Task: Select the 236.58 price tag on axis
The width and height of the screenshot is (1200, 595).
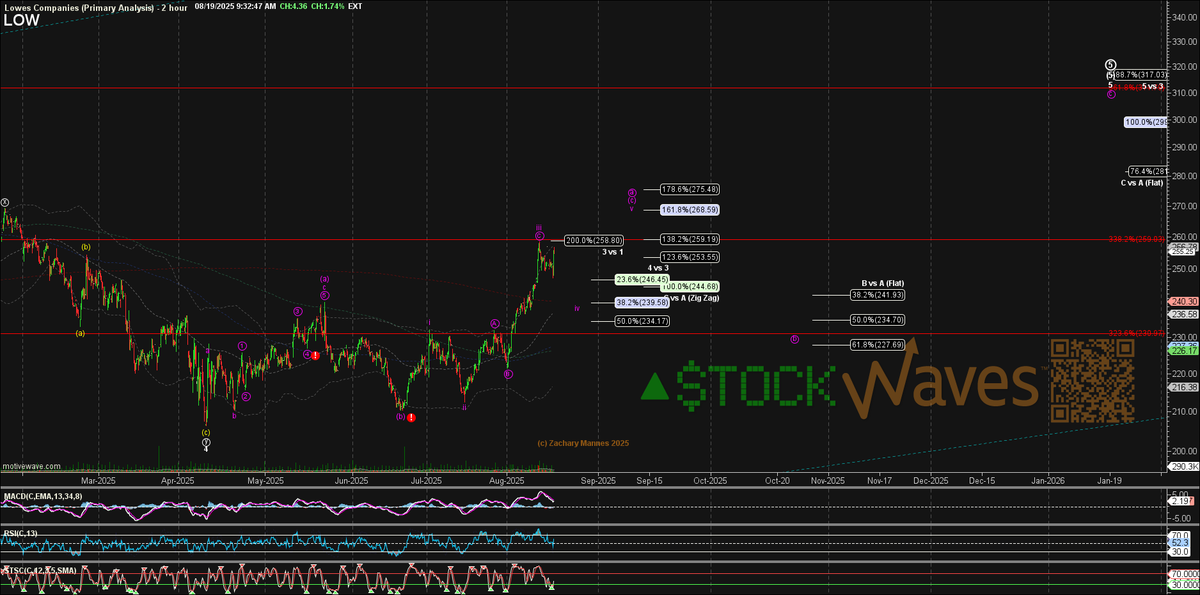Action: tap(1183, 313)
